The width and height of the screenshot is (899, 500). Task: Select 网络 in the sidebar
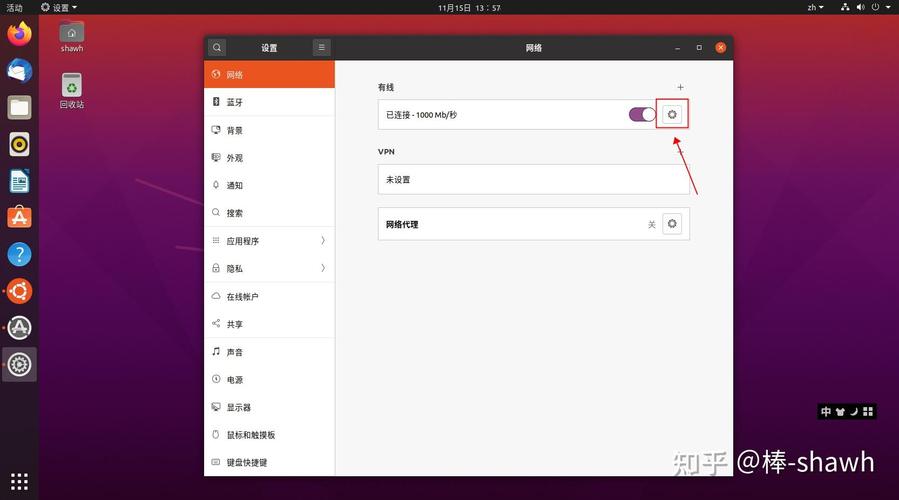coord(269,74)
